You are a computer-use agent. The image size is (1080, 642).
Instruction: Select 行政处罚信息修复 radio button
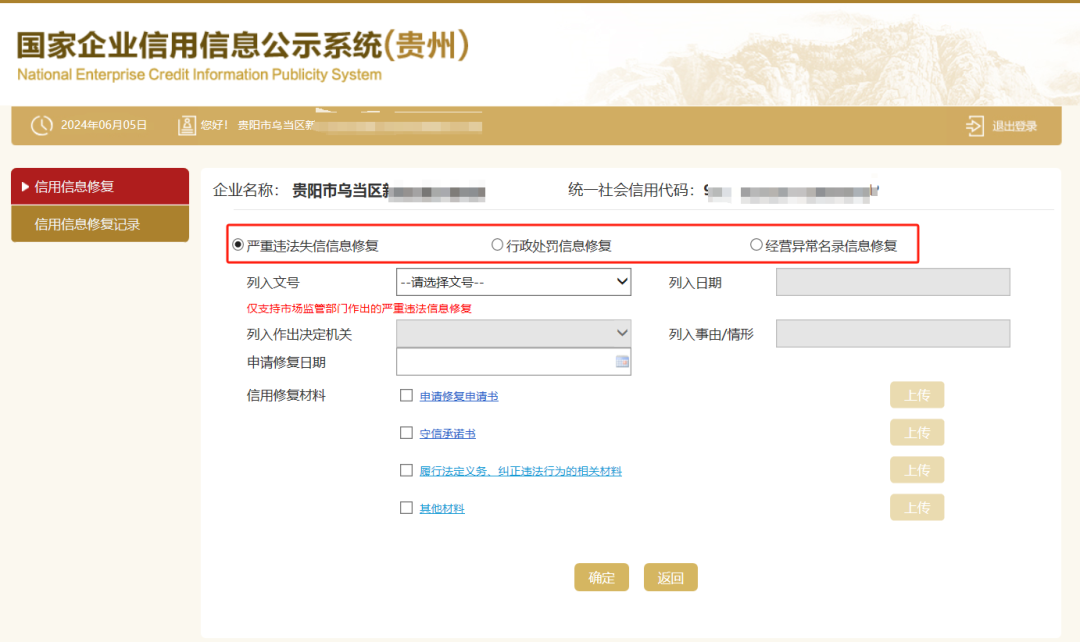coord(497,245)
